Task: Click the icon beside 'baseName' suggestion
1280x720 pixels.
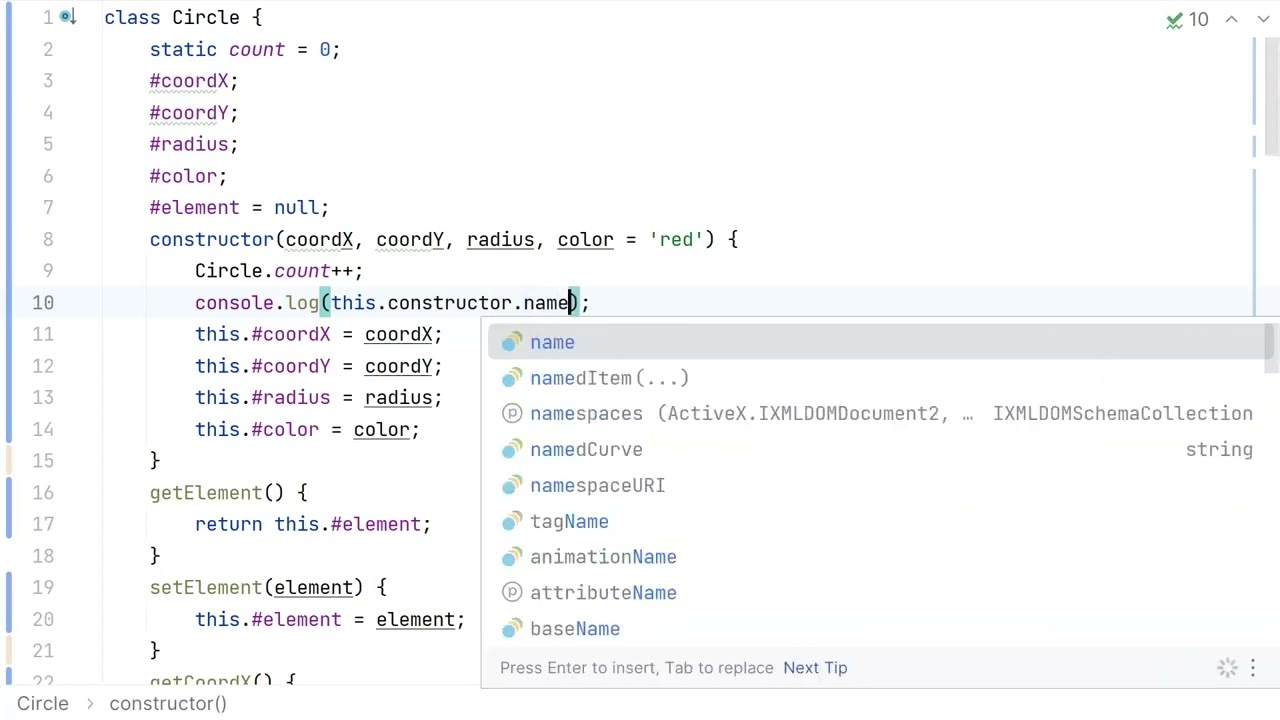Action: point(512,629)
